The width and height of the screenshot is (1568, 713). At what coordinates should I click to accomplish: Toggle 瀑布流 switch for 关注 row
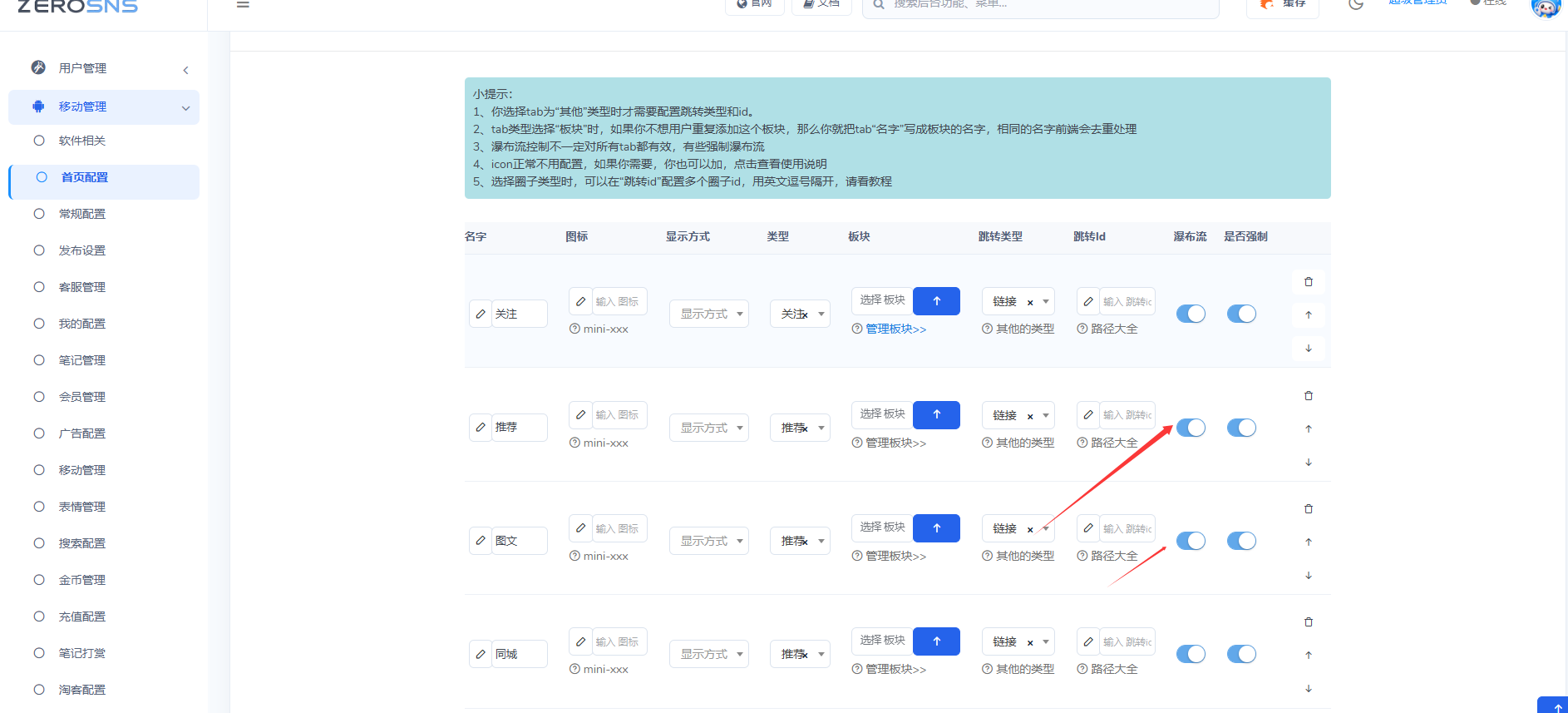pyautogui.click(x=1191, y=314)
